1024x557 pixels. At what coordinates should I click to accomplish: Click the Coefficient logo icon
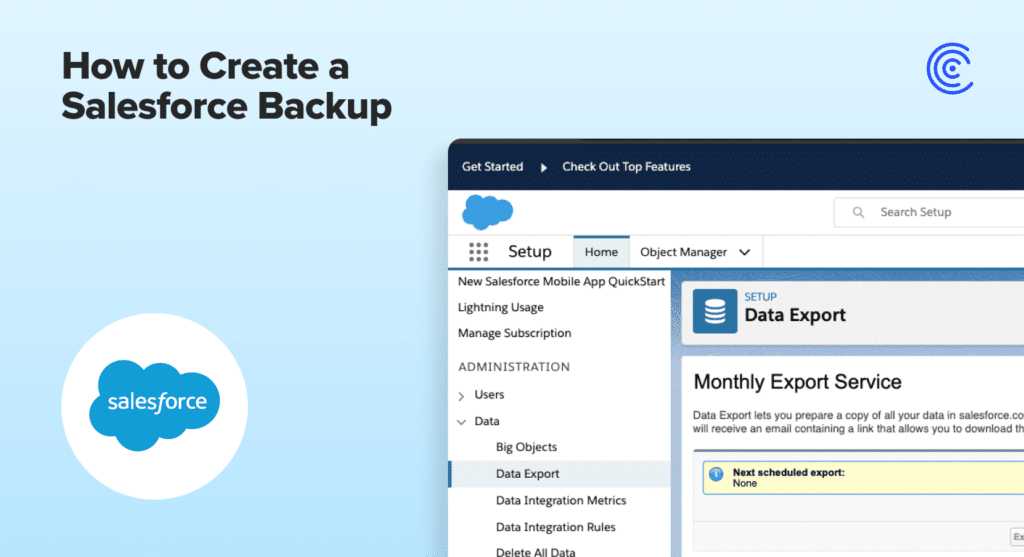(950, 69)
